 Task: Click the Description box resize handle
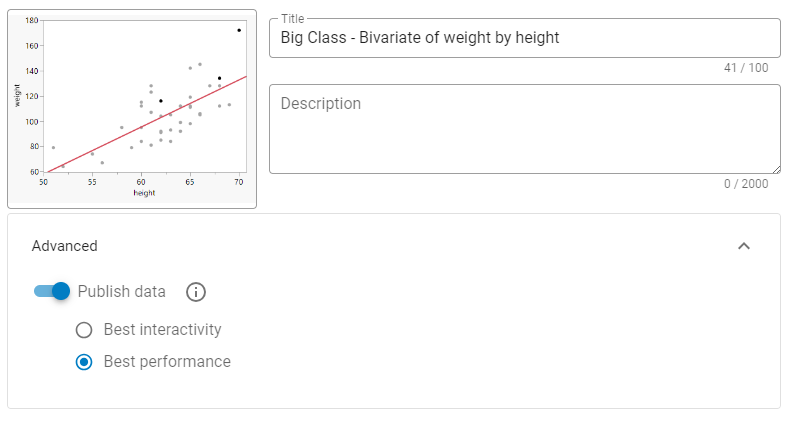(x=774, y=167)
